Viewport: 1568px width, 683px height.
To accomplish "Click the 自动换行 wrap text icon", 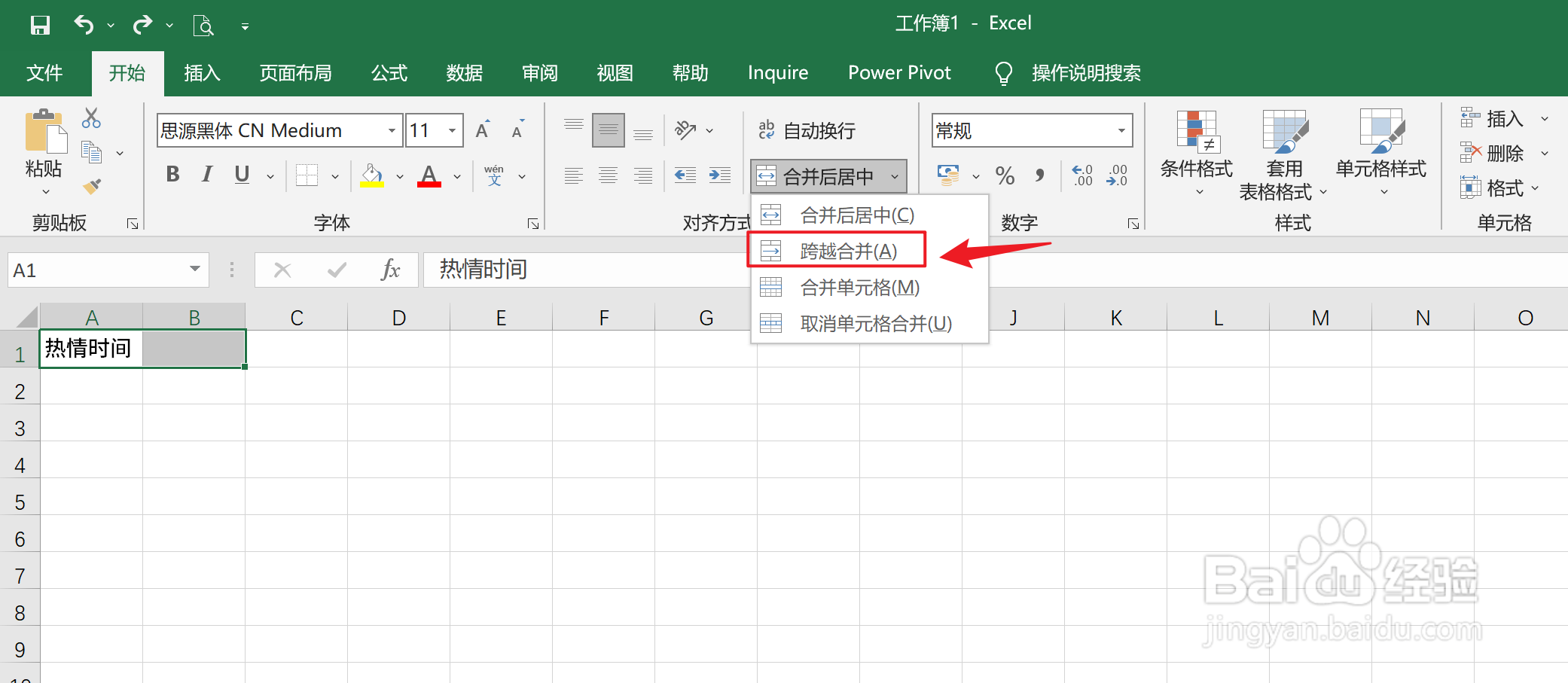I will (766, 130).
